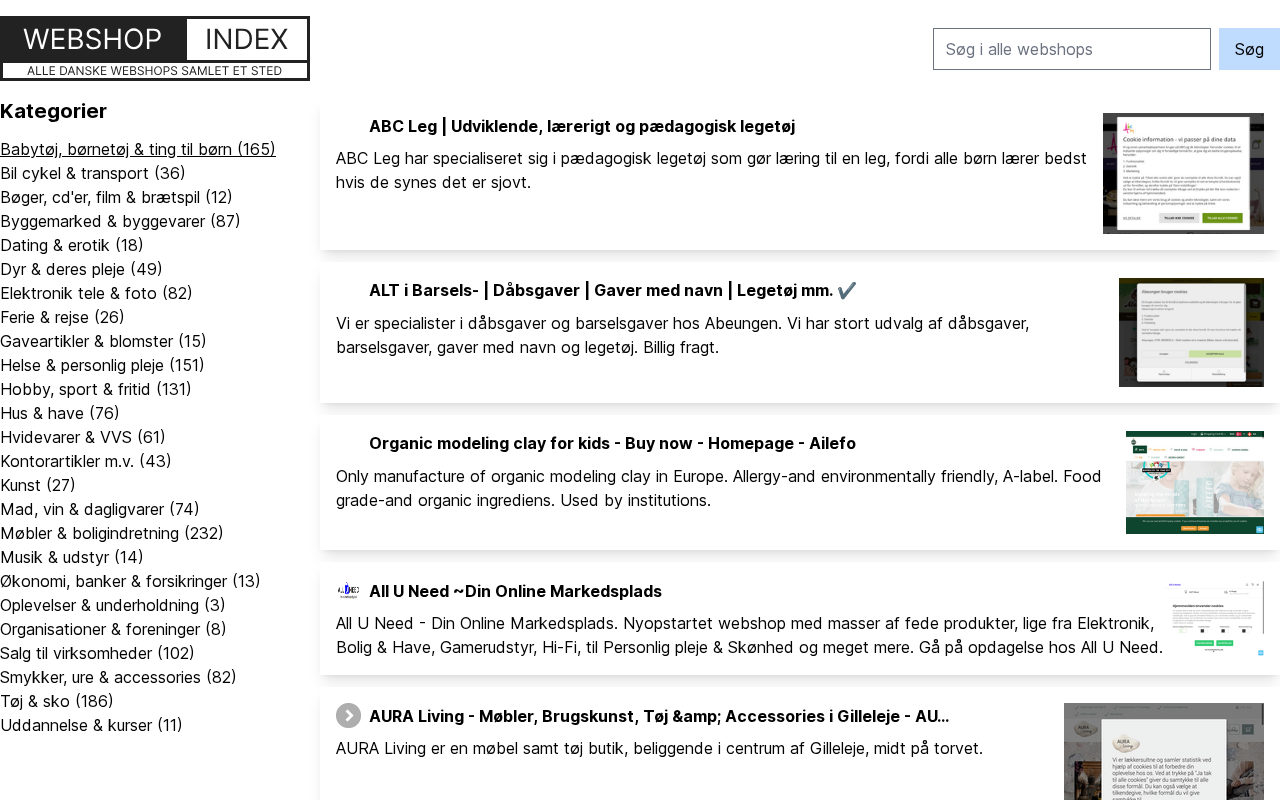
Task: Open the Abeungen screenshot thumbnail
Action: 1191,332
